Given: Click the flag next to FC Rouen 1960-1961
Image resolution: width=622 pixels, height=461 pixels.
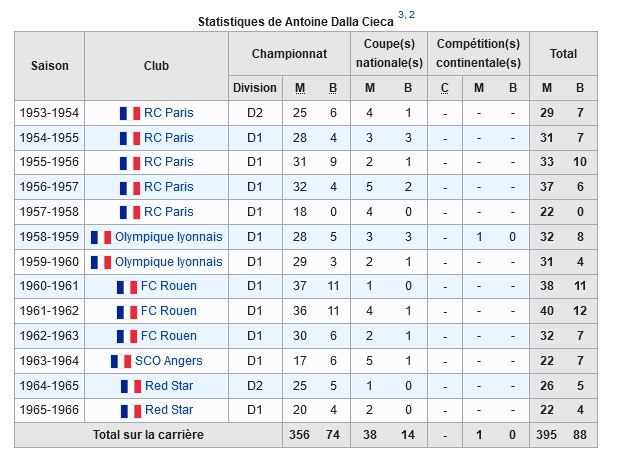Looking at the screenshot, I should coord(127,286).
